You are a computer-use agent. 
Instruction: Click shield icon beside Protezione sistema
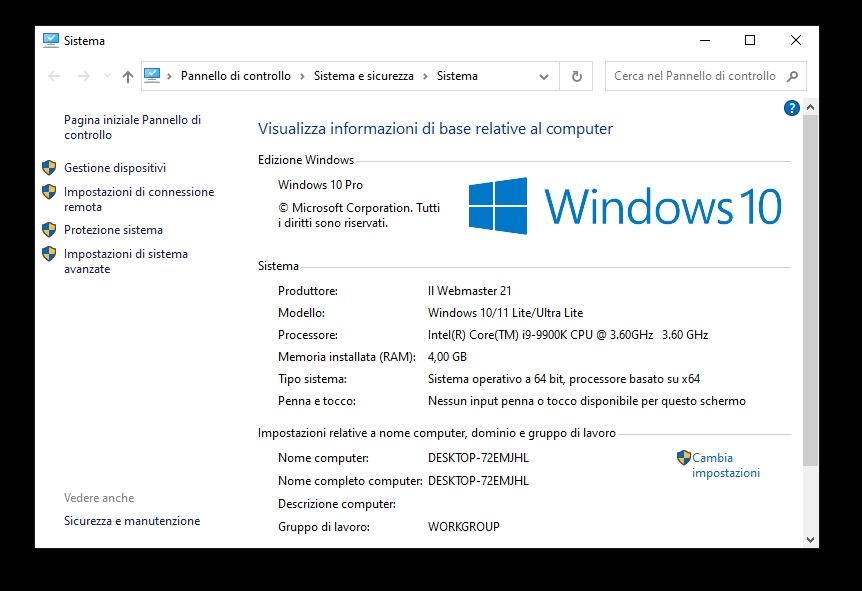(x=49, y=230)
